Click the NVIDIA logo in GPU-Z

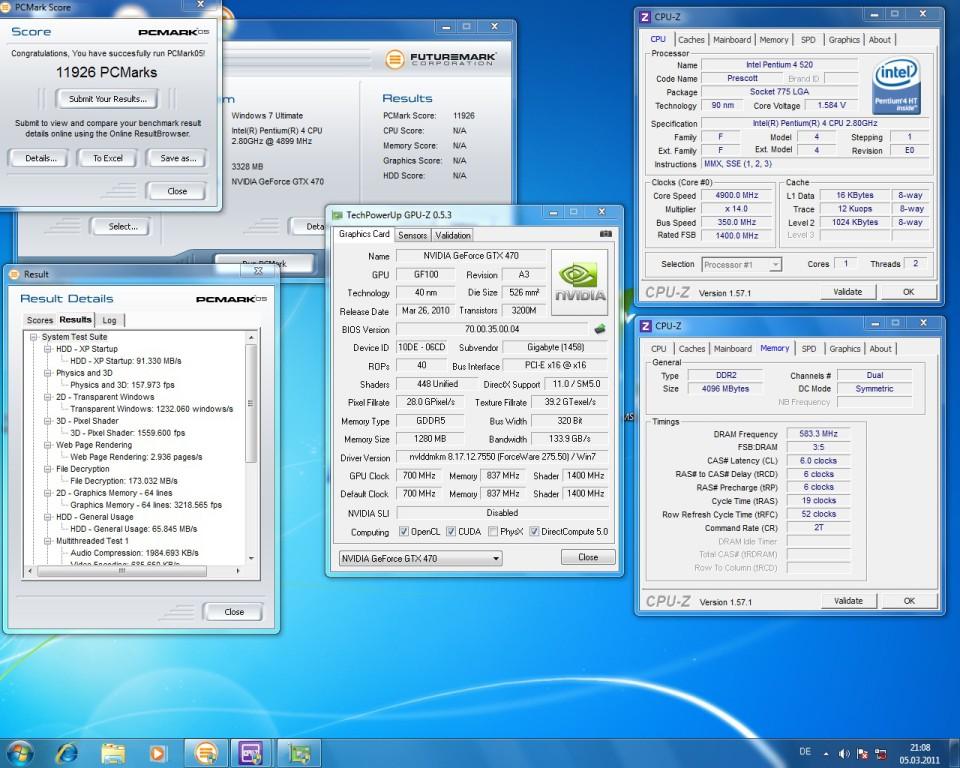coord(579,282)
